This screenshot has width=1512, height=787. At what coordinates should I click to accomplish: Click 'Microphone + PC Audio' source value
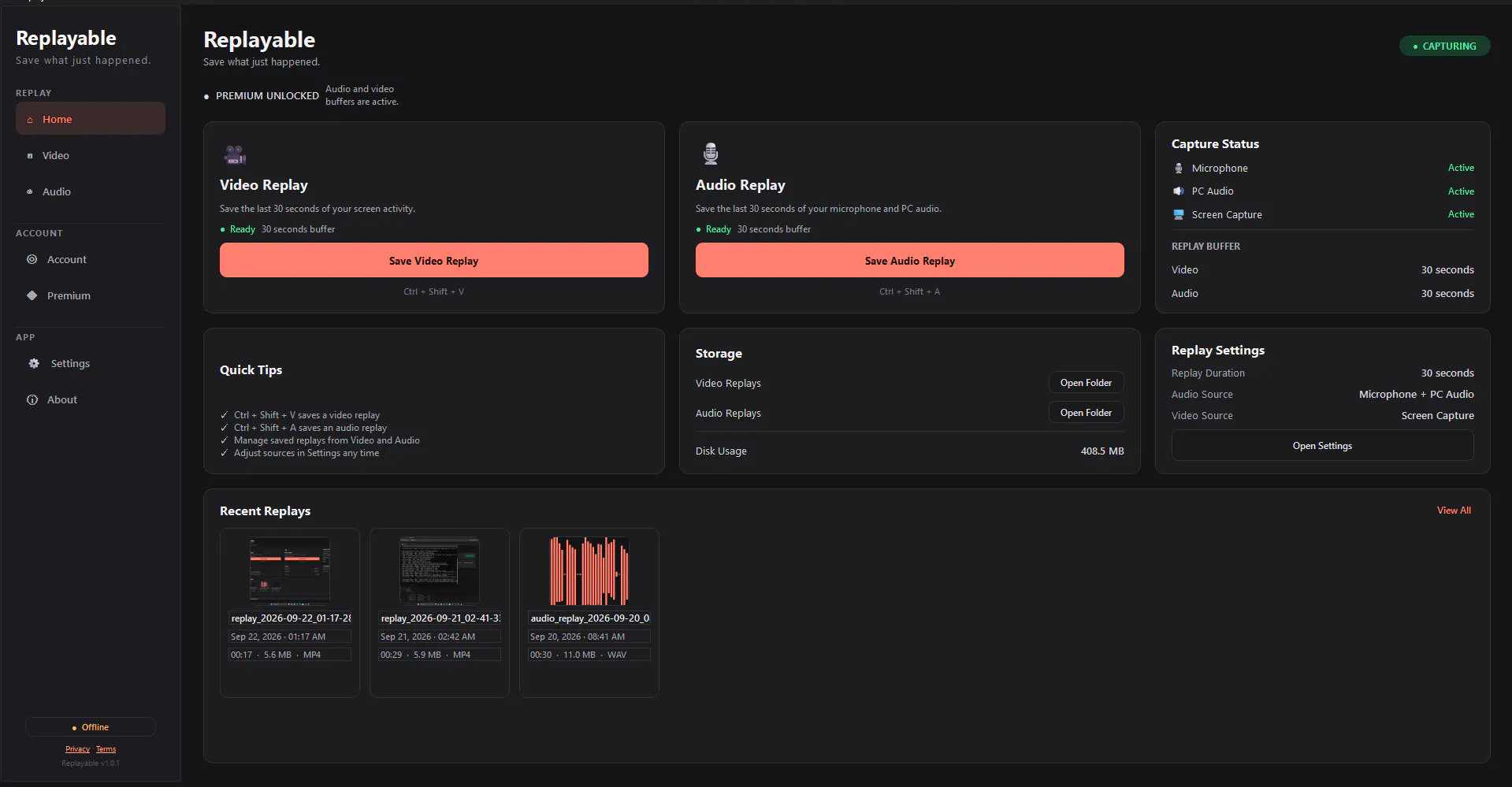[x=1416, y=394]
